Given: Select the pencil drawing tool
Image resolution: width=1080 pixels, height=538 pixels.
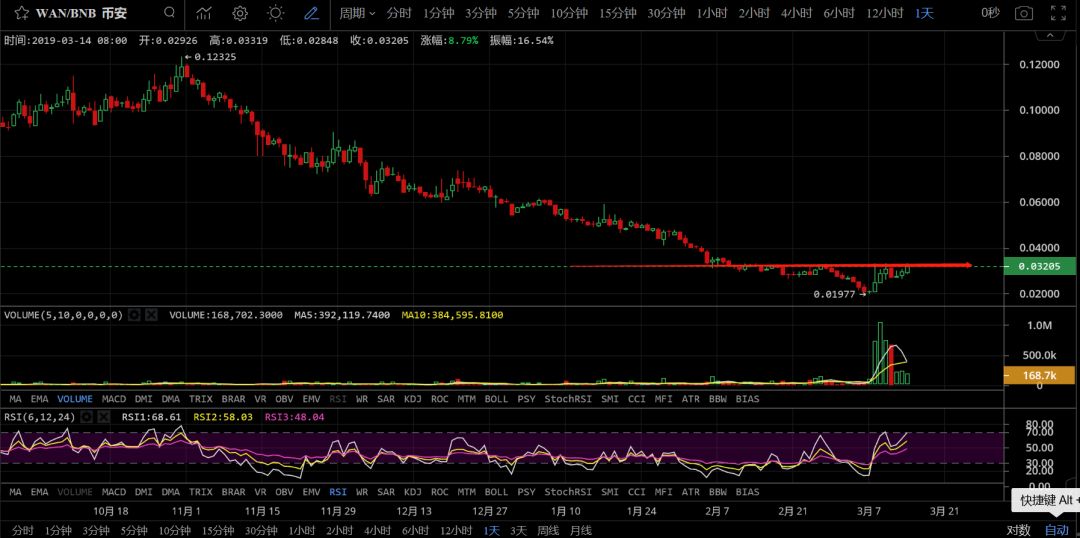Looking at the screenshot, I should pyautogui.click(x=312, y=13).
